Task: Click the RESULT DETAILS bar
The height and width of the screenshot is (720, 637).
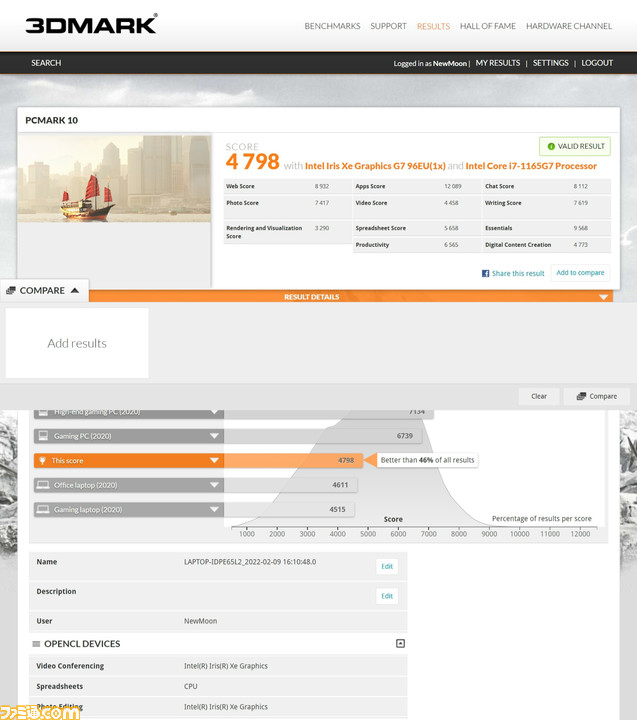Action: 351,297
